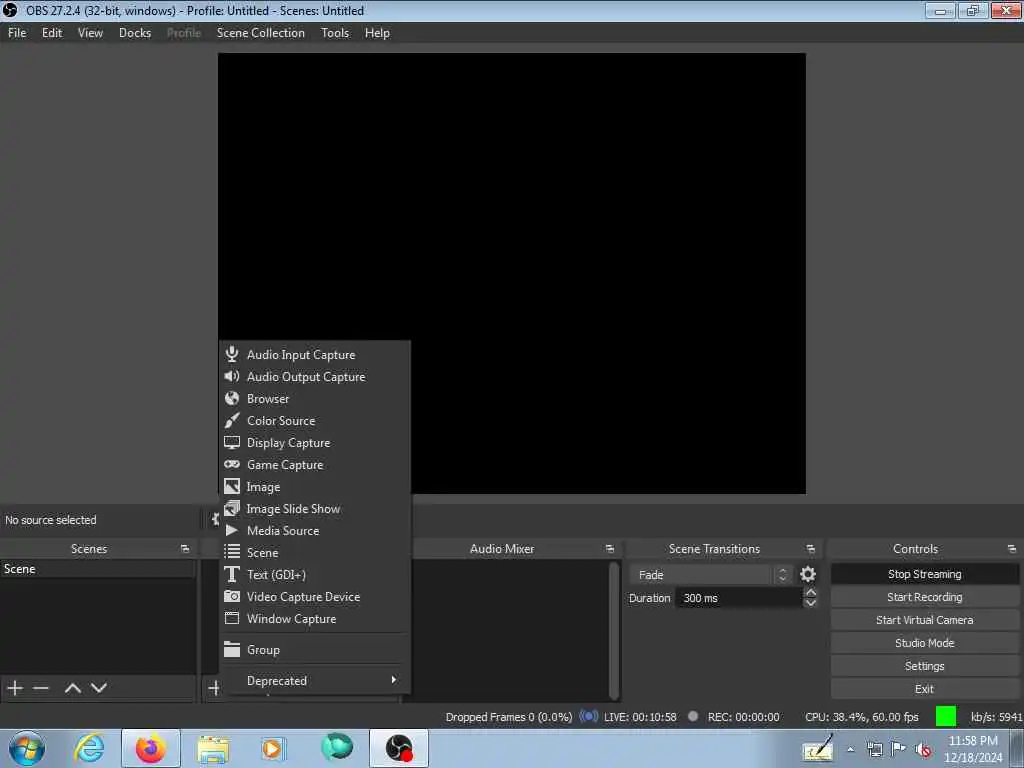Open the file explorer folder in taskbar
Screen dimensions: 1024x768
[x=213, y=748]
